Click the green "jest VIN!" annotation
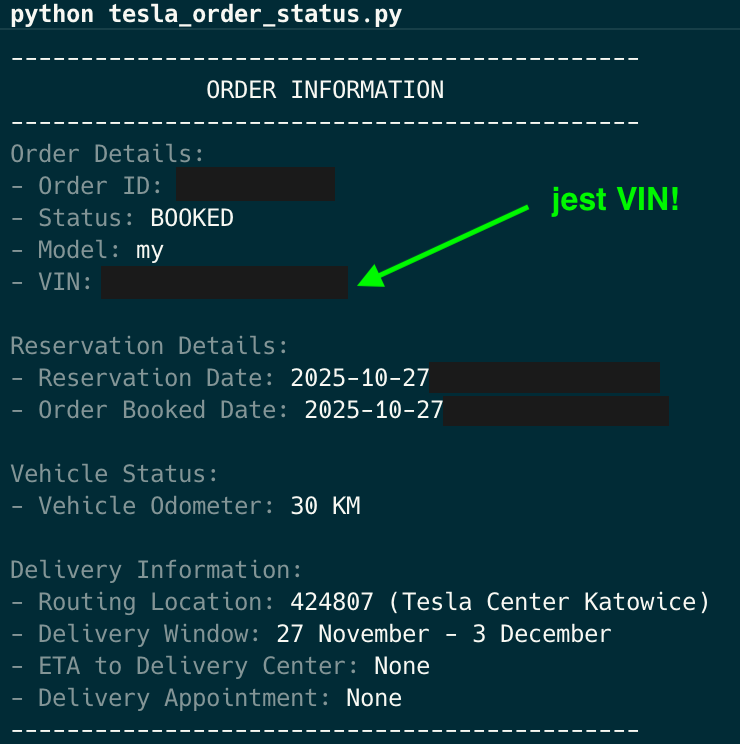This screenshot has height=744, width=740. pyautogui.click(x=616, y=200)
